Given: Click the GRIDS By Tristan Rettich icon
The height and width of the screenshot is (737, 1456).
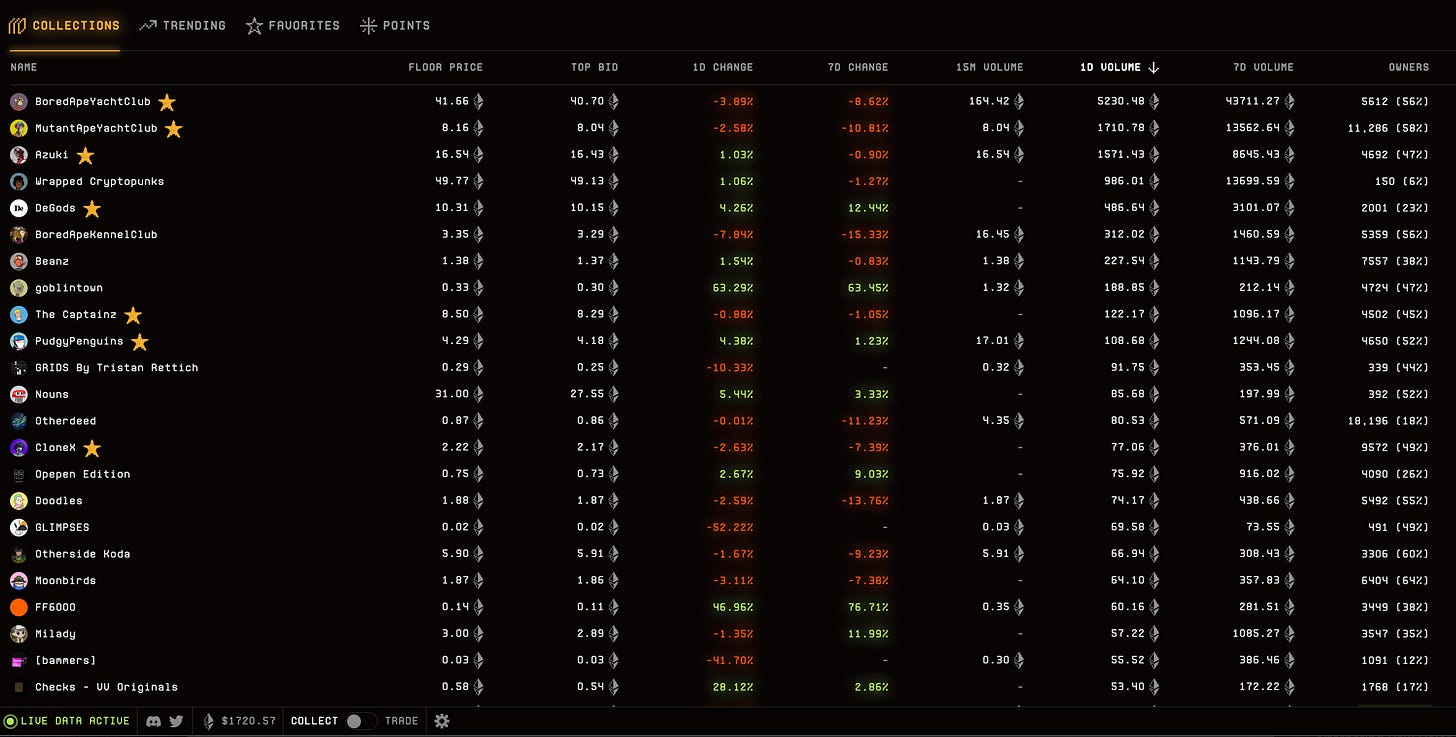Looking at the screenshot, I should 19,368.
